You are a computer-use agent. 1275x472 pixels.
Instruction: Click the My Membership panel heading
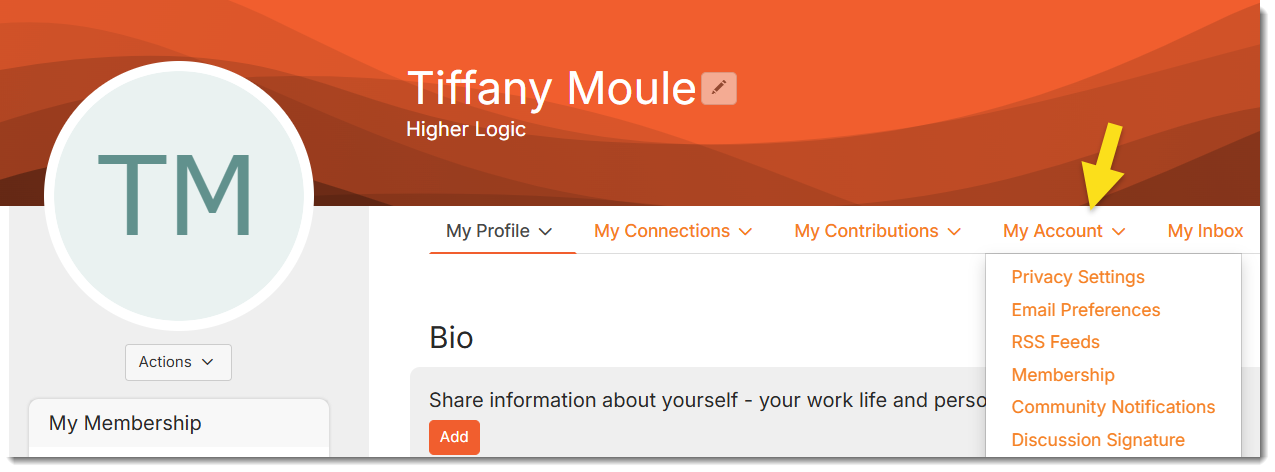point(125,423)
